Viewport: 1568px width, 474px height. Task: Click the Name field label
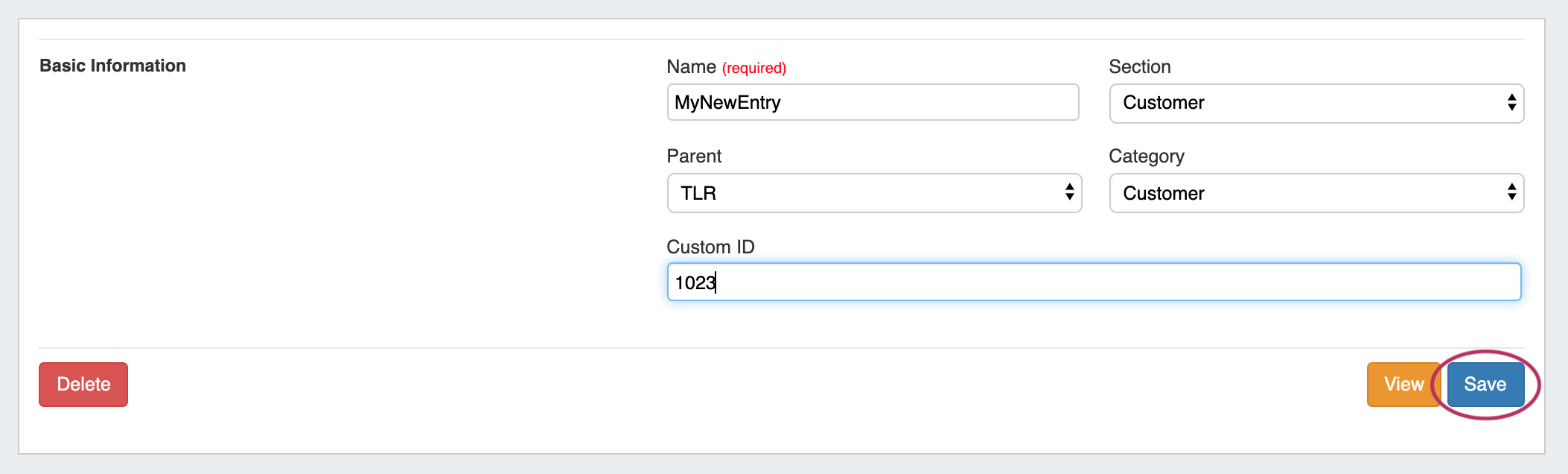[x=691, y=67]
